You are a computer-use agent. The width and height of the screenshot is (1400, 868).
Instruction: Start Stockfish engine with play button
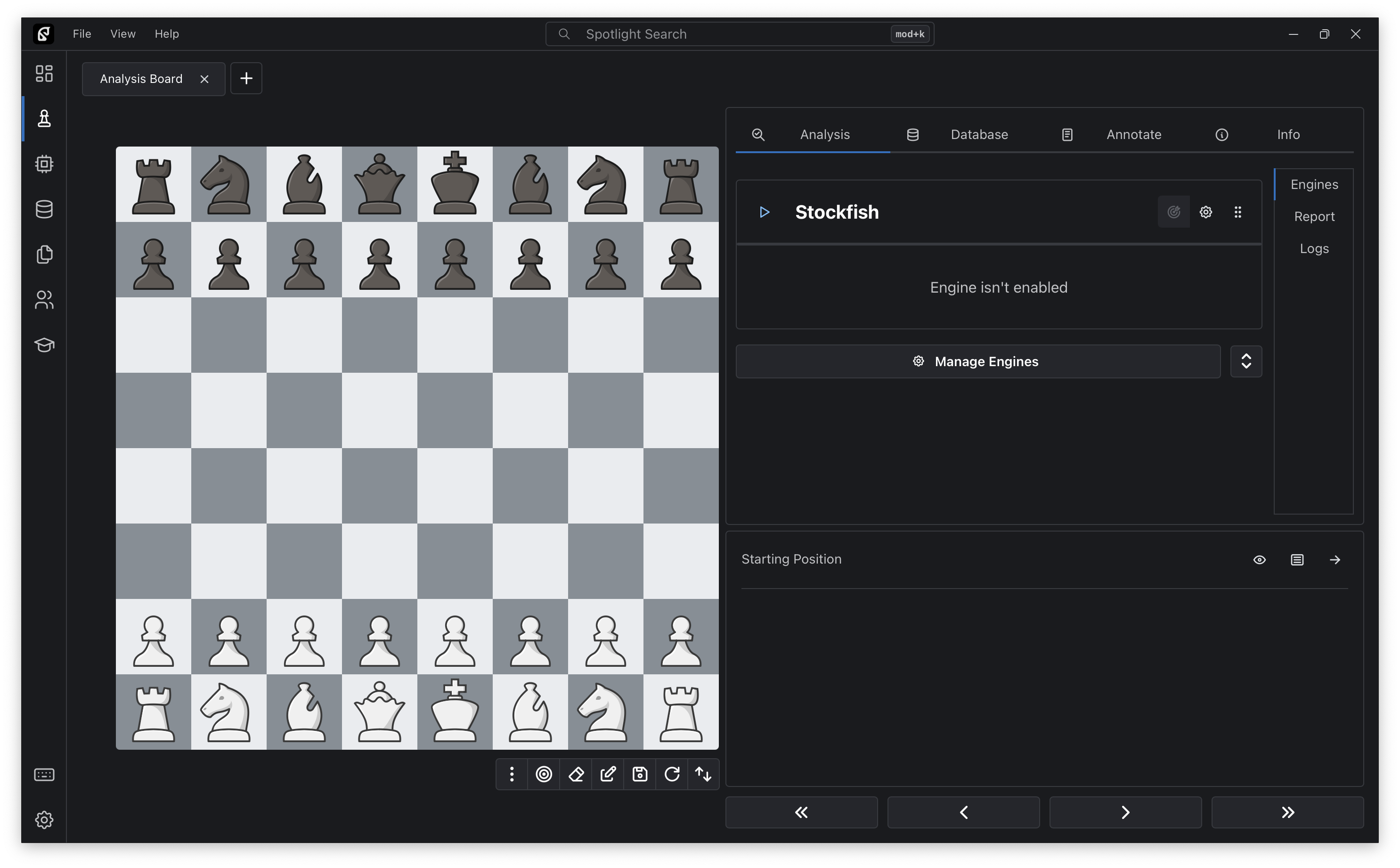pyautogui.click(x=764, y=213)
